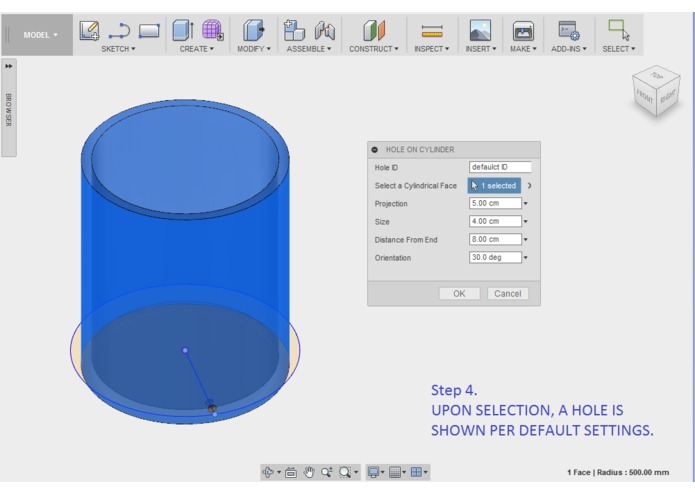695x494 pixels.
Task: Click the Zoom icon
Action: (x=327, y=472)
